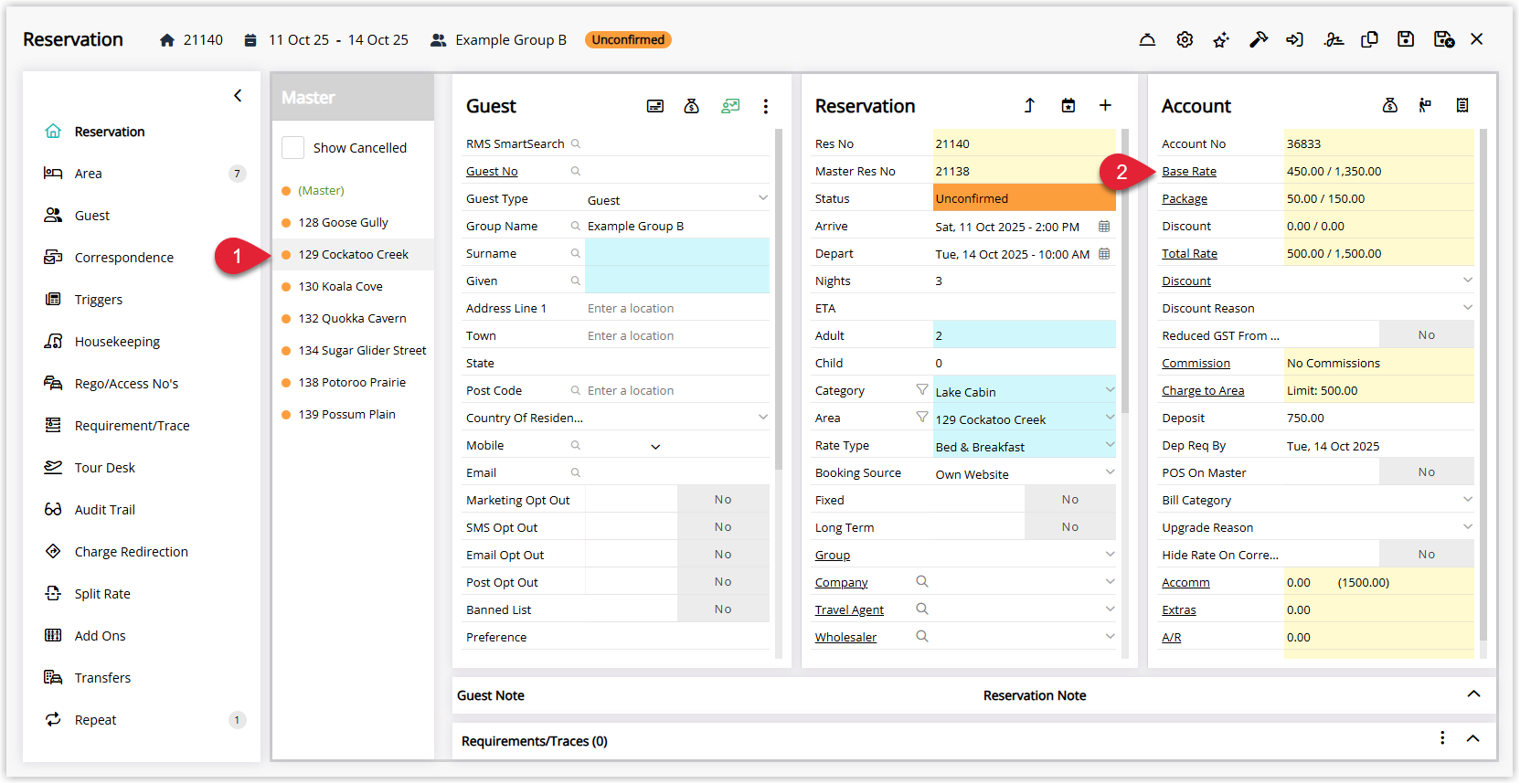This screenshot has width=1520, height=784.
Task: Click the receipt document icon in Account panel
Action: coord(1462,105)
